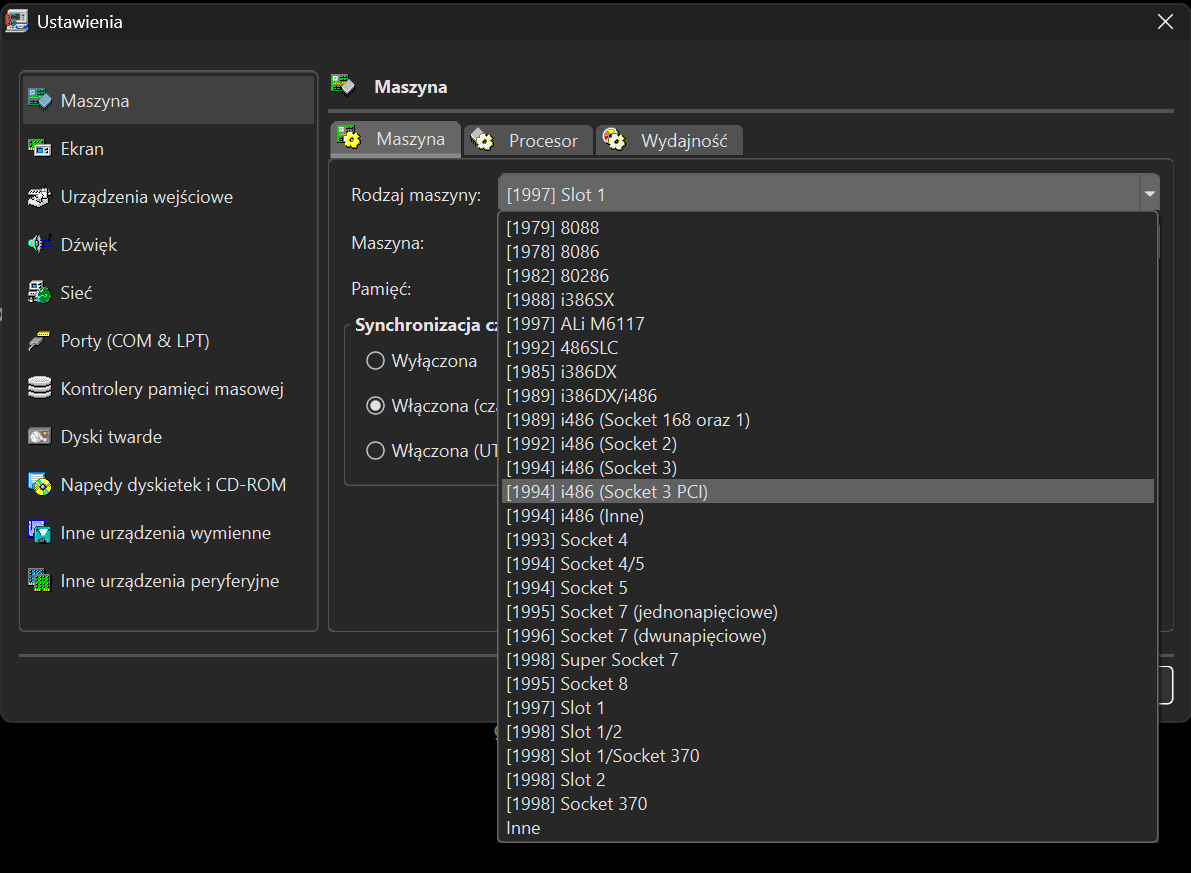This screenshot has width=1191, height=873.
Task: Choose [1979] 8088 machine type
Action: (828, 227)
